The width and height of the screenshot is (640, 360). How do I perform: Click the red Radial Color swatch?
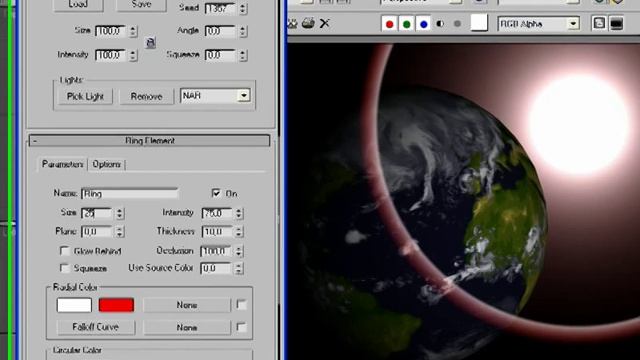116,305
